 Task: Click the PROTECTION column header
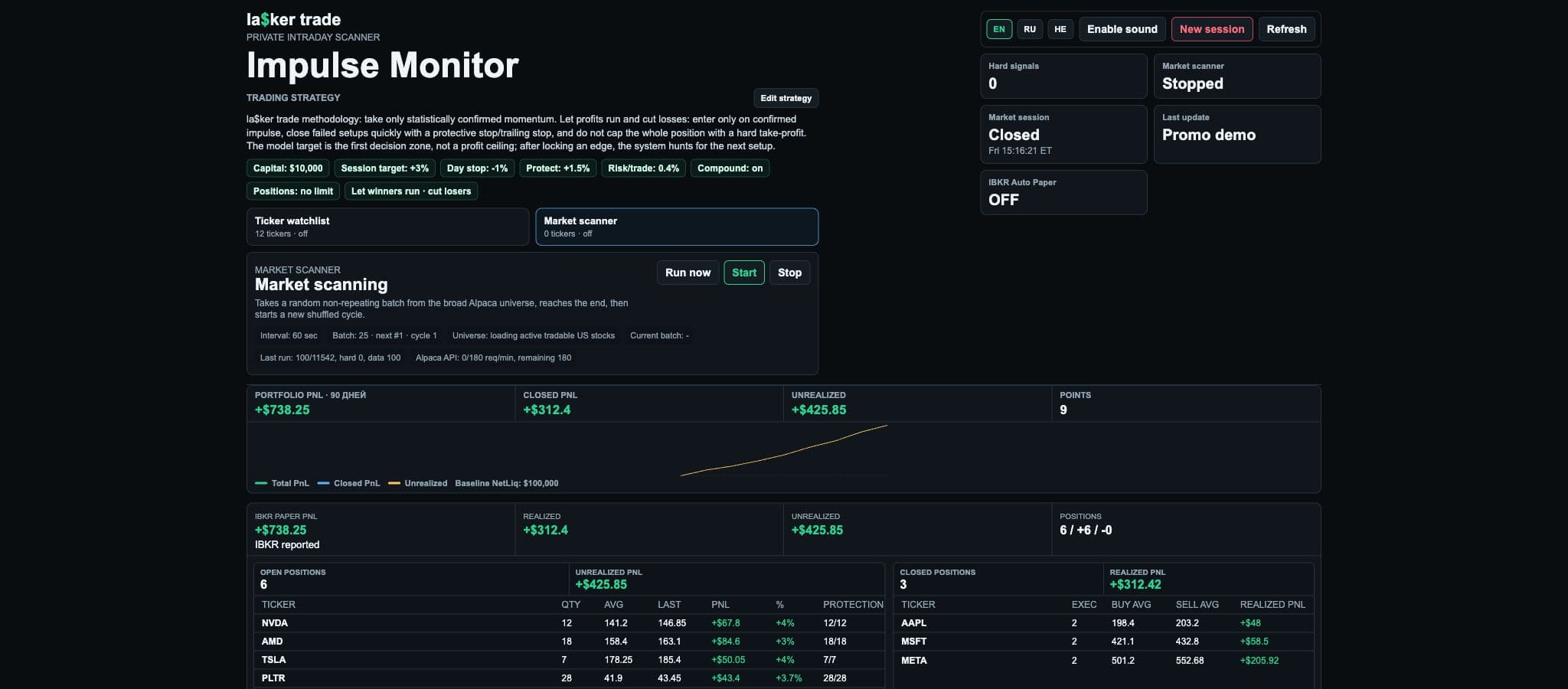tap(853, 605)
